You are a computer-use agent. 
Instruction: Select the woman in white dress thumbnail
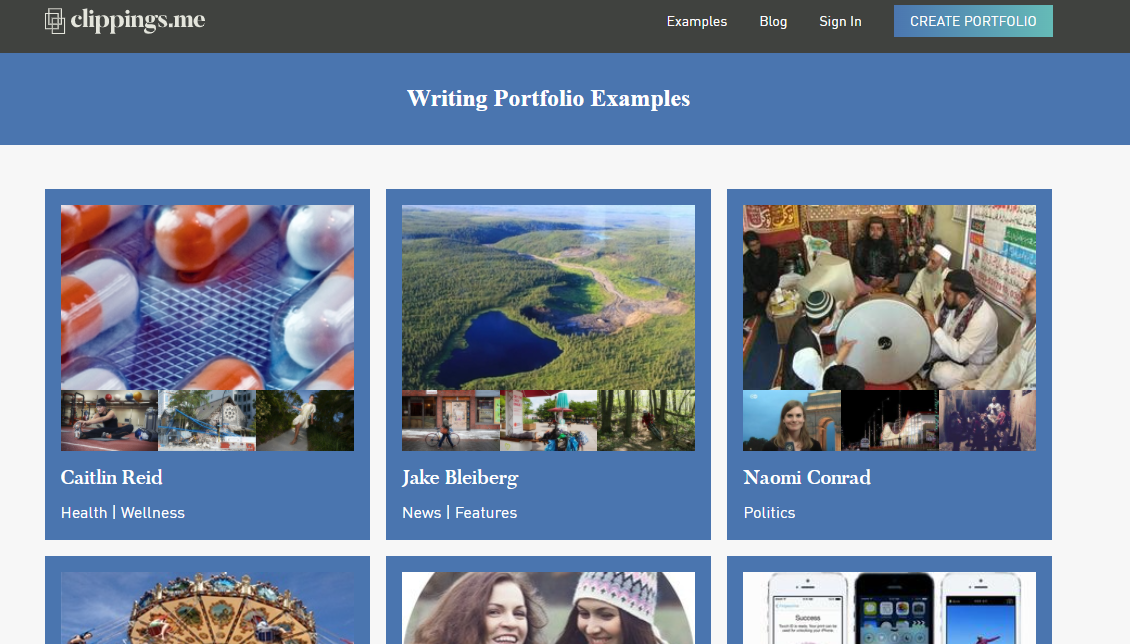pyautogui.click(x=305, y=421)
